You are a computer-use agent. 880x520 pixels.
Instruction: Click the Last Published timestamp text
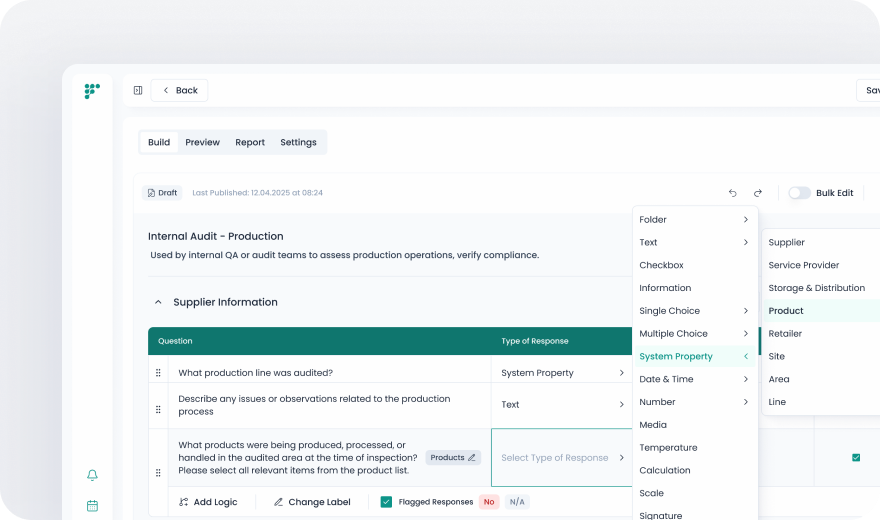(258, 193)
